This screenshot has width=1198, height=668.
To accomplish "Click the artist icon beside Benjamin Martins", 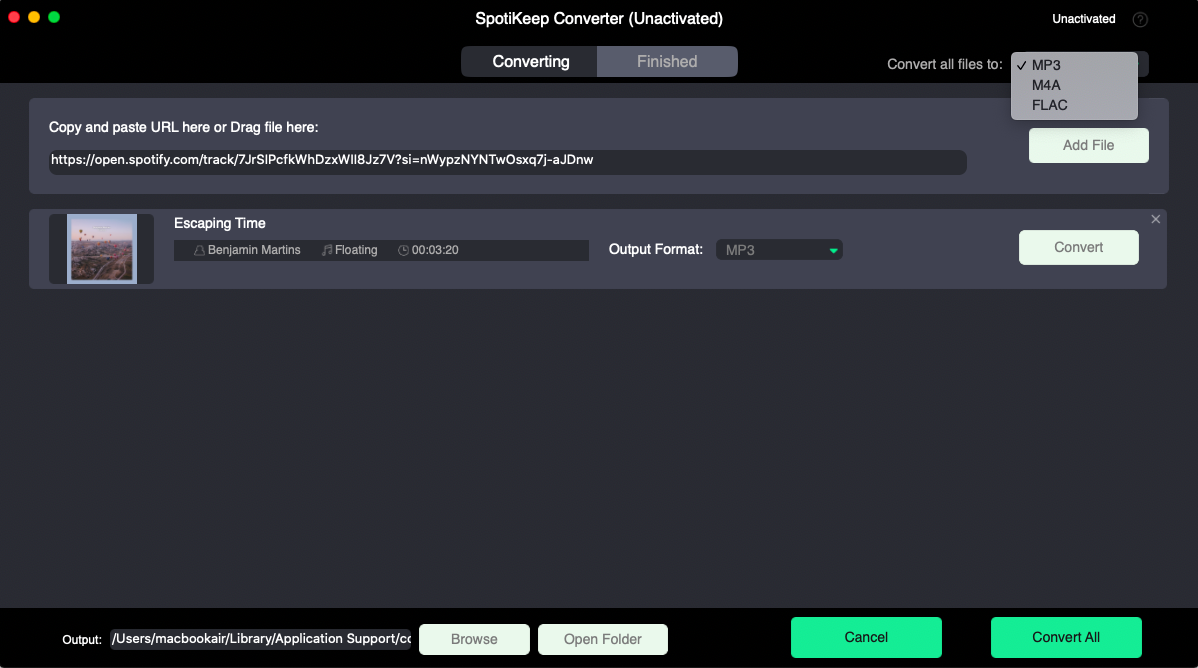I will 199,250.
